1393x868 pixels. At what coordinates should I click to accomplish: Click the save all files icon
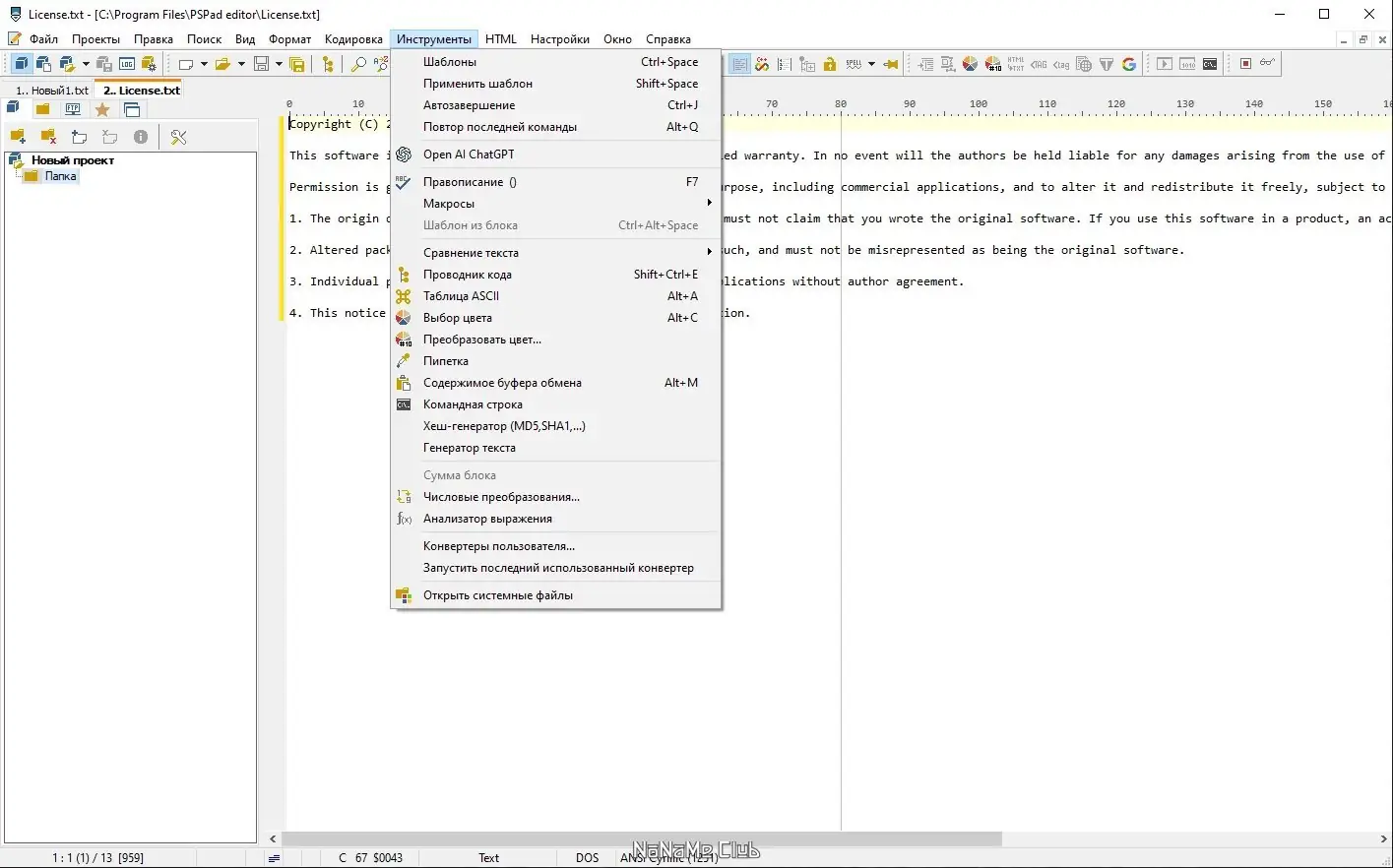pyautogui.click(x=297, y=64)
